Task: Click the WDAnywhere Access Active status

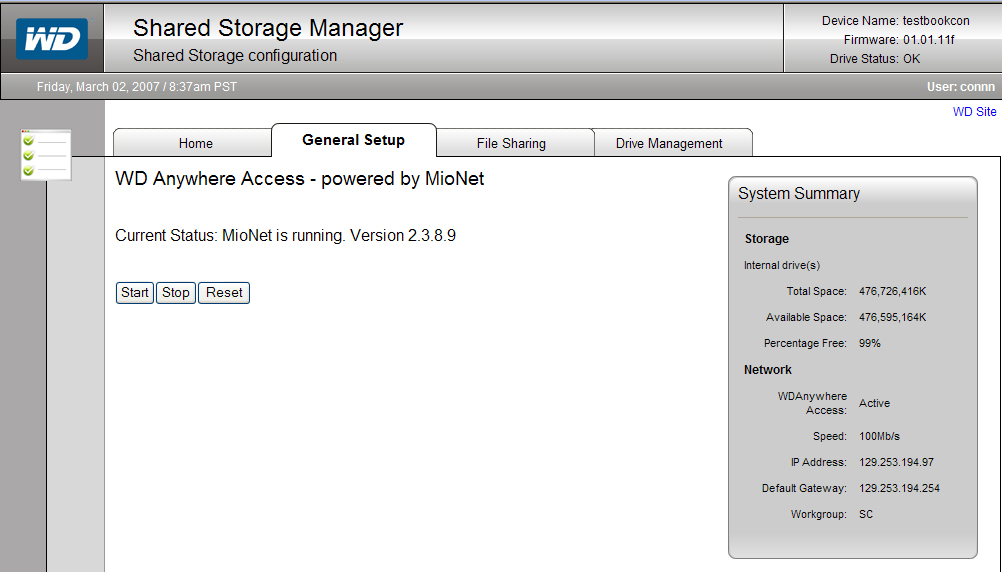Action: point(874,403)
